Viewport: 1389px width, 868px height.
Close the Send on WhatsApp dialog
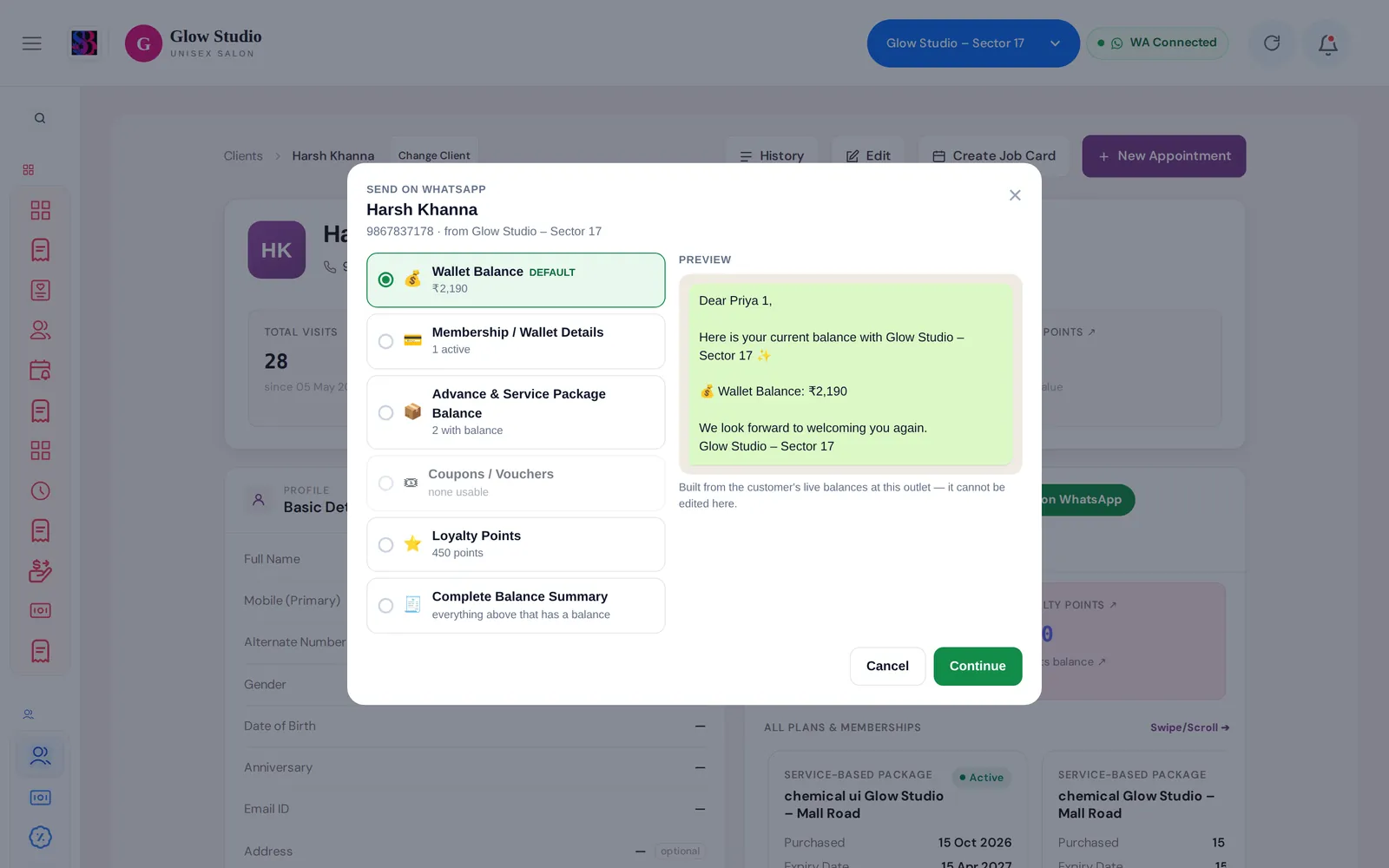point(1015,195)
